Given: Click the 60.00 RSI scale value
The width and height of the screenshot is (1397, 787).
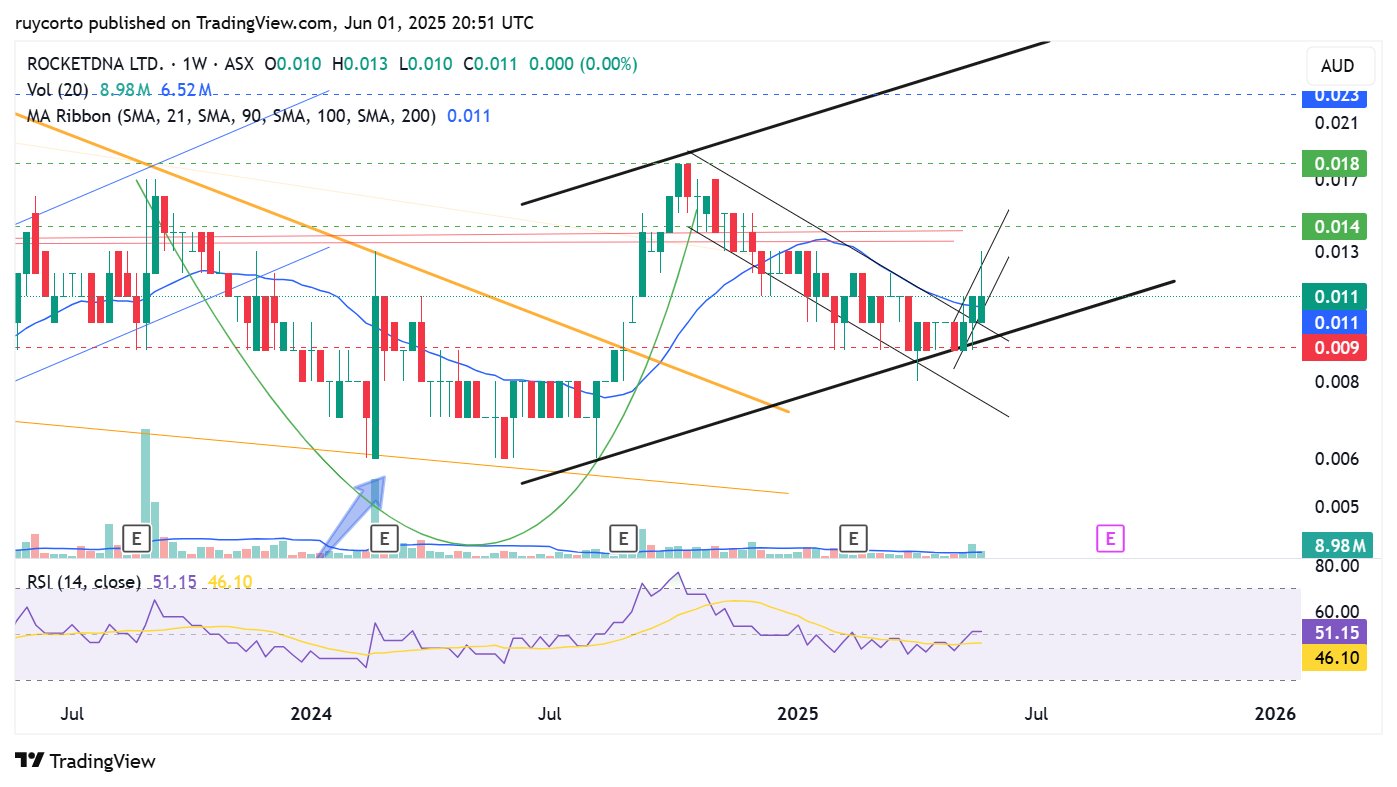Looking at the screenshot, I should tap(1336, 611).
